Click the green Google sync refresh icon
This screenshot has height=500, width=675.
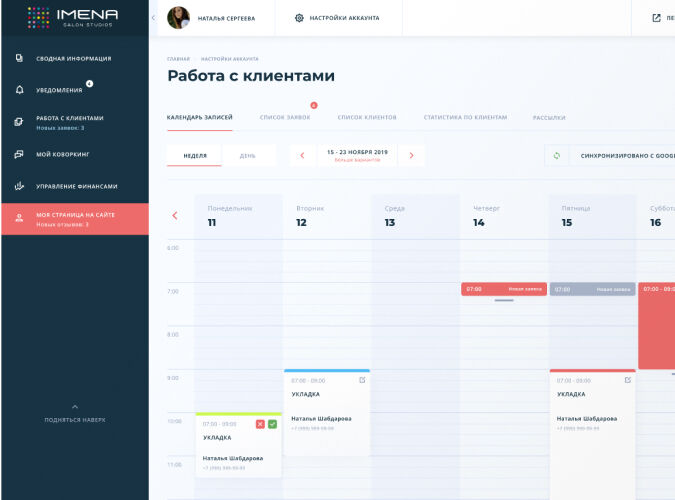point(557,155)
